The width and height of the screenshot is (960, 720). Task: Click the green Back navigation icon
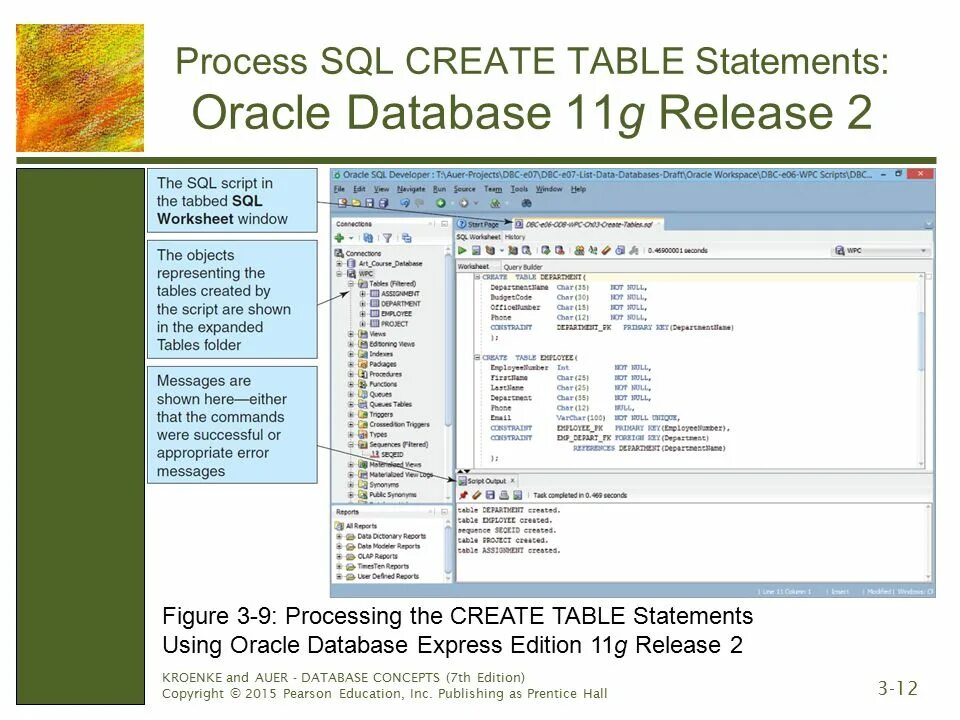point(440,203)
